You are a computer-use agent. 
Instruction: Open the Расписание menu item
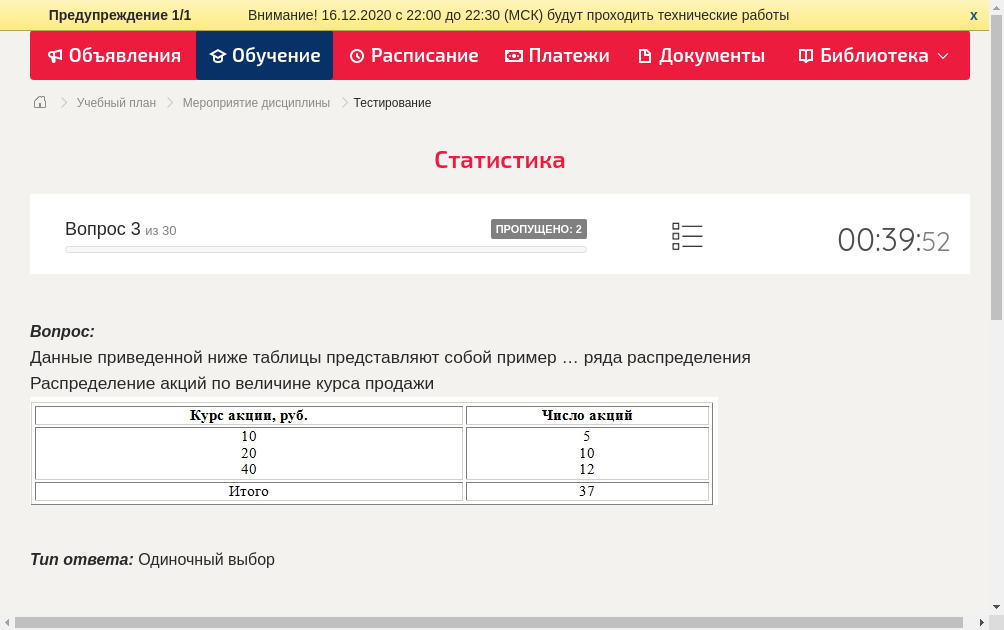413,56
